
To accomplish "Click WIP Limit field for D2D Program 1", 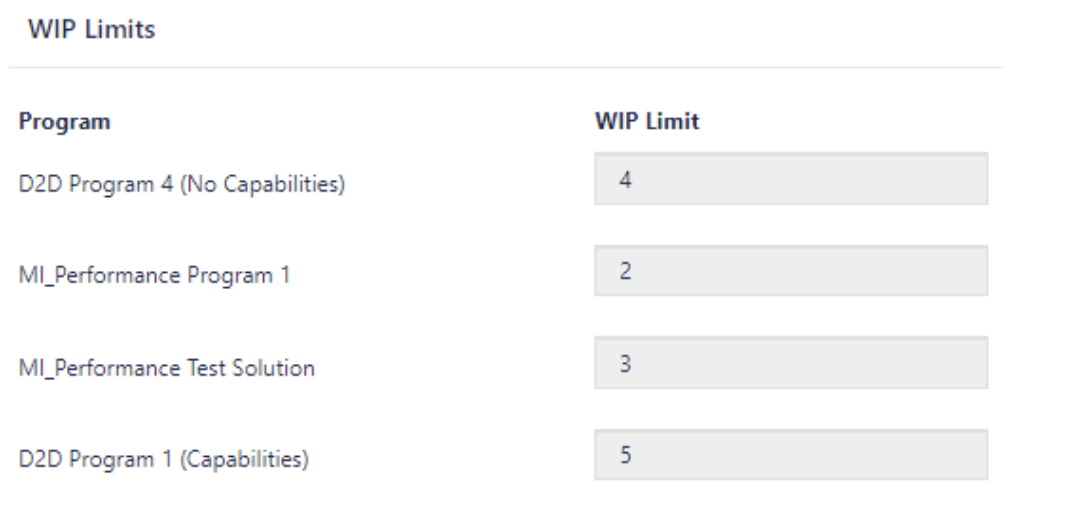I will click(791, 455).
